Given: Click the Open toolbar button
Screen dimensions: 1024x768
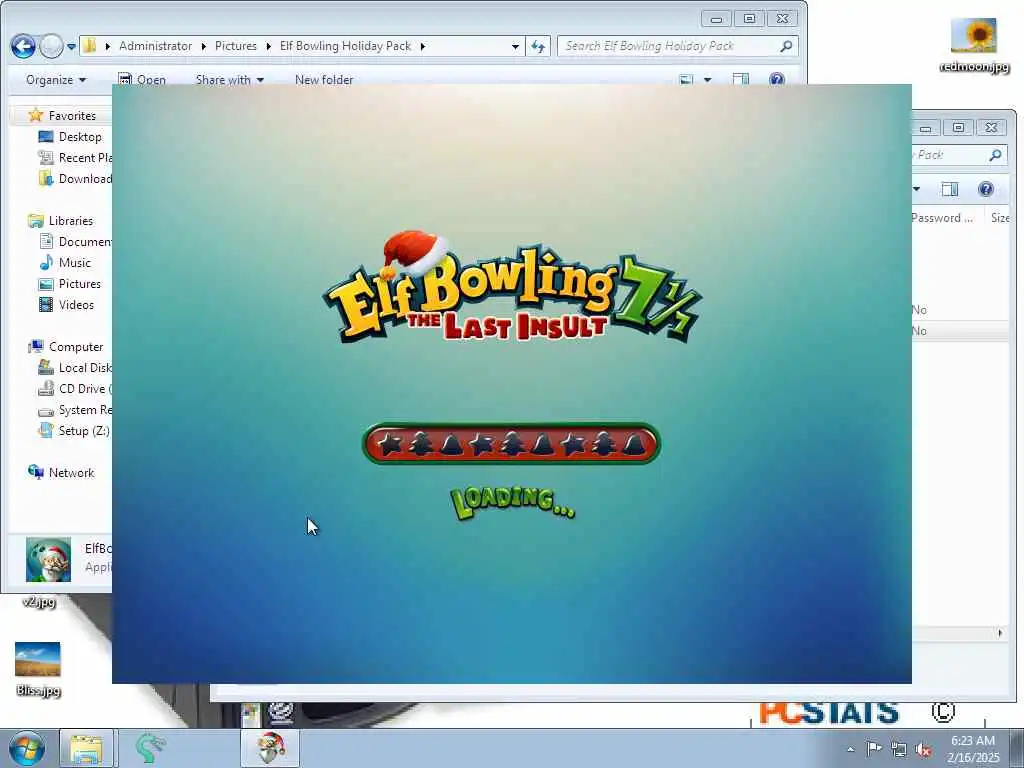Looking at the screenshot, I should tap(142, 79).
